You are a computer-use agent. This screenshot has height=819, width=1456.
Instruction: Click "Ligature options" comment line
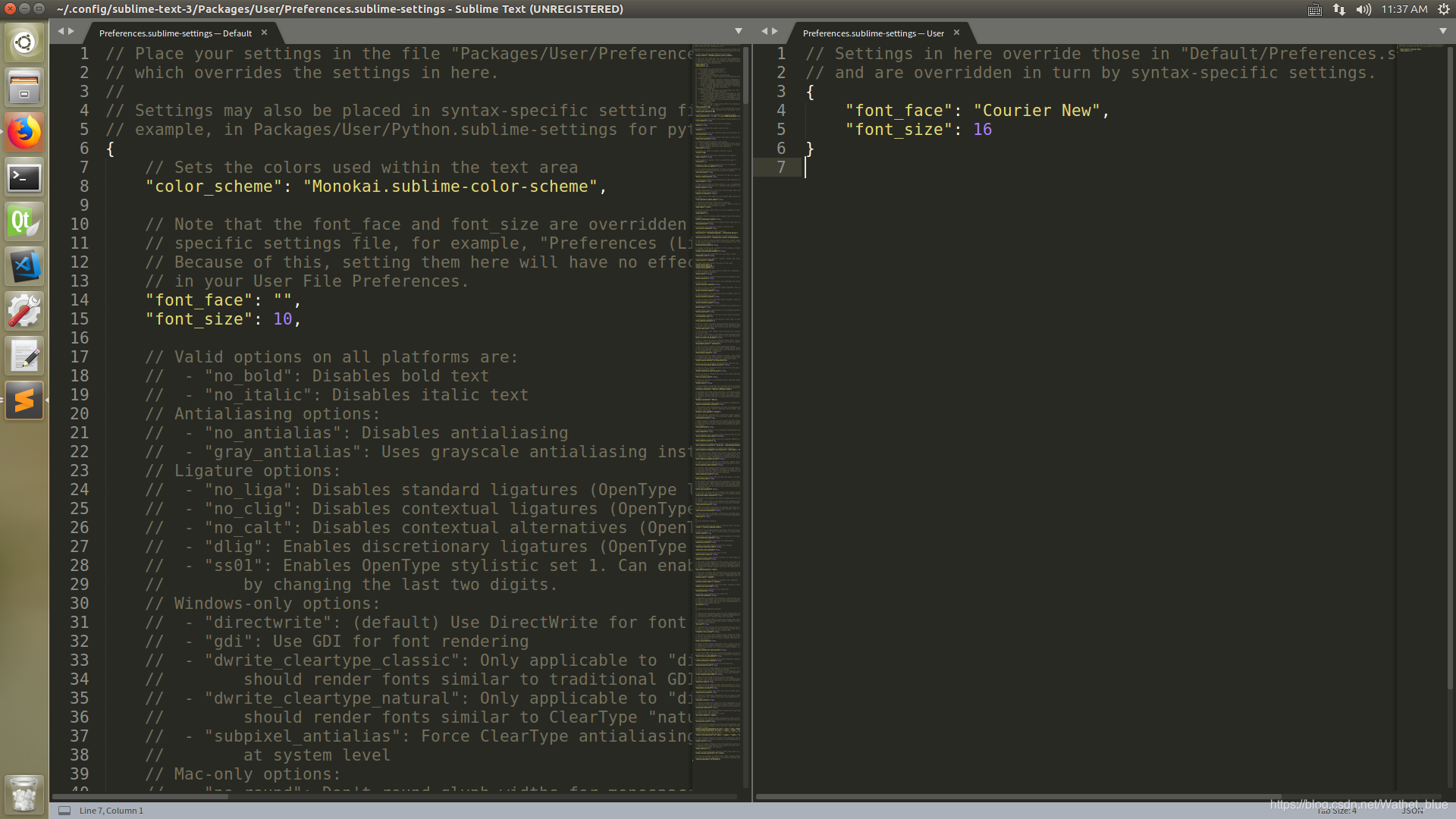pyautogui.click(x=243, y=471)
